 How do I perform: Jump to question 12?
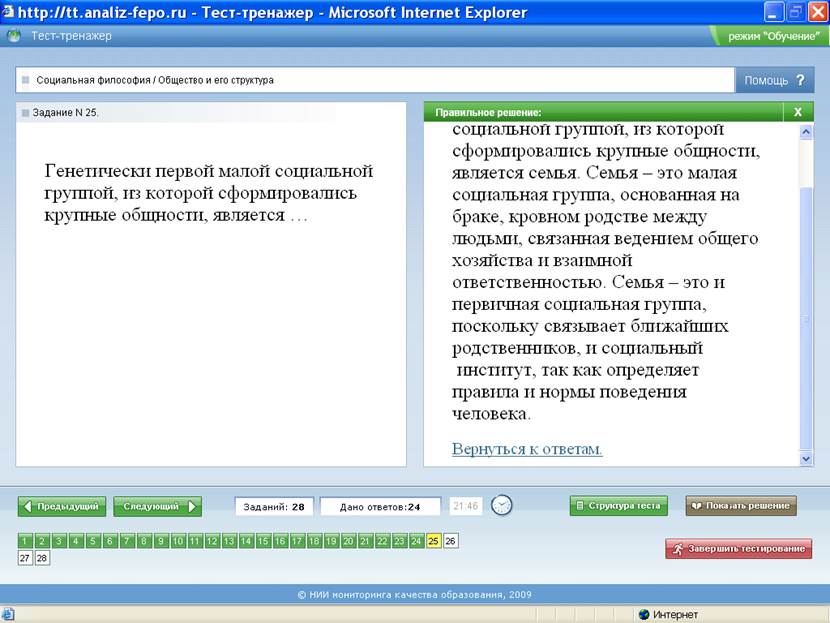(x=212, y=541)
